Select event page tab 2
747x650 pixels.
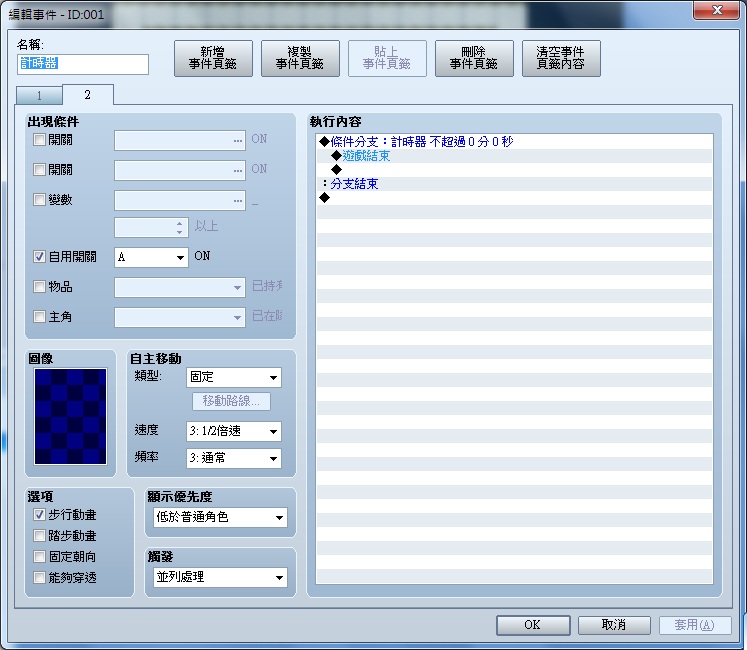tap(88, 94)
